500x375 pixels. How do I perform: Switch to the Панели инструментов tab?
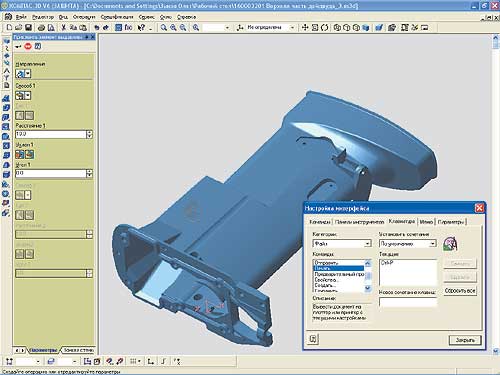click(x=359, y=222)
